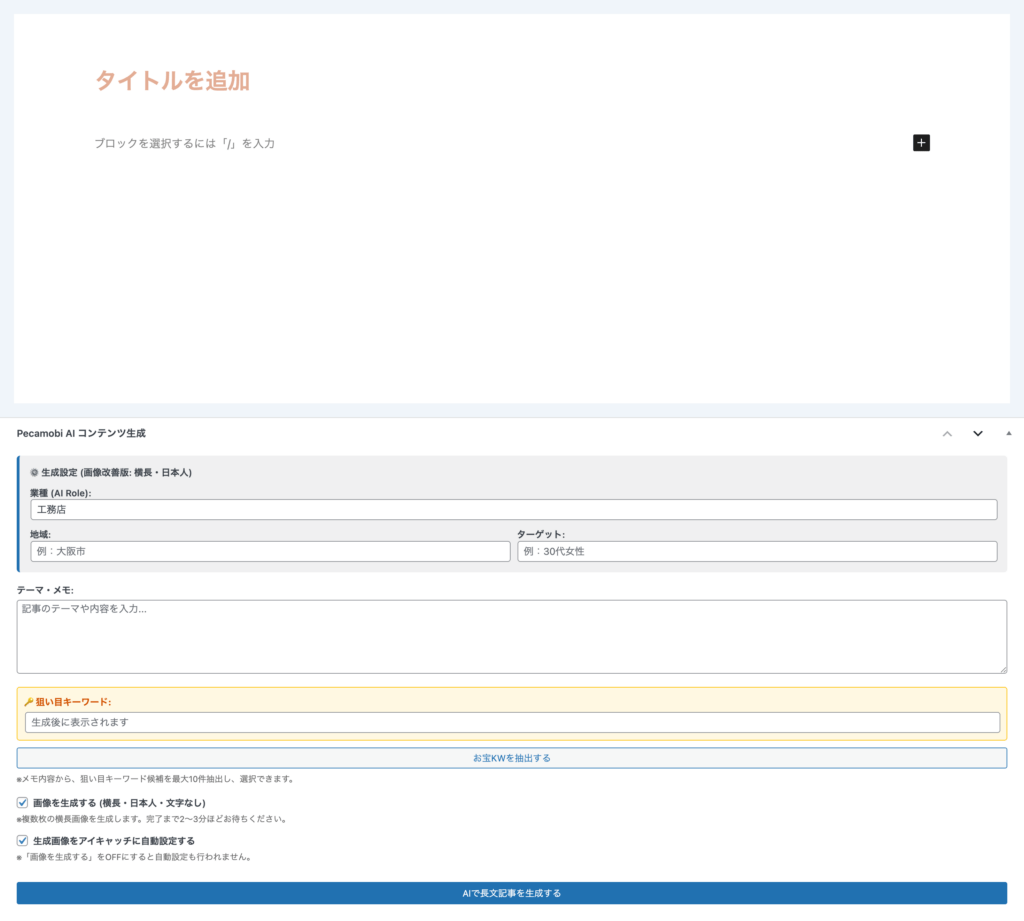Image resolution: width=1024 pixels, height=921 pixels.
Task: Click the 画像を生成する (横長・日本人・文字なし) label text
Action: [x=119, y=802]
